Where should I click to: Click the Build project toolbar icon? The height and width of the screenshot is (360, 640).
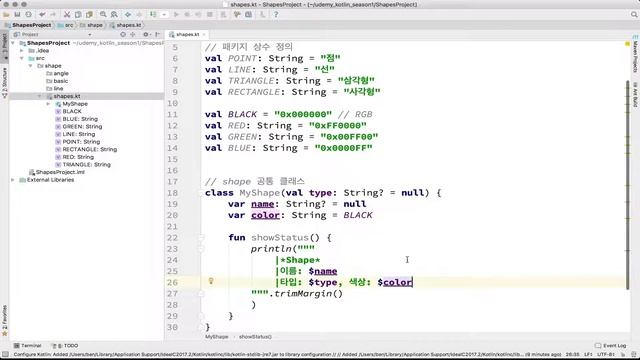point(153,15)
